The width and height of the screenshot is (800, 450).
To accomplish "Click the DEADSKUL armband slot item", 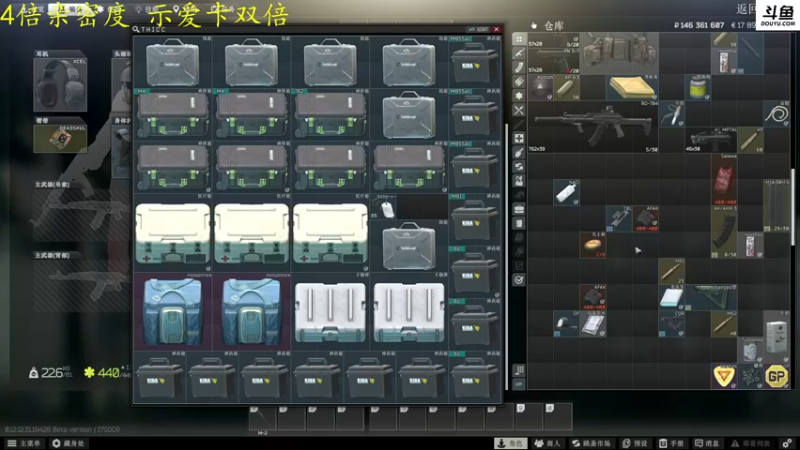I will 60,139.
